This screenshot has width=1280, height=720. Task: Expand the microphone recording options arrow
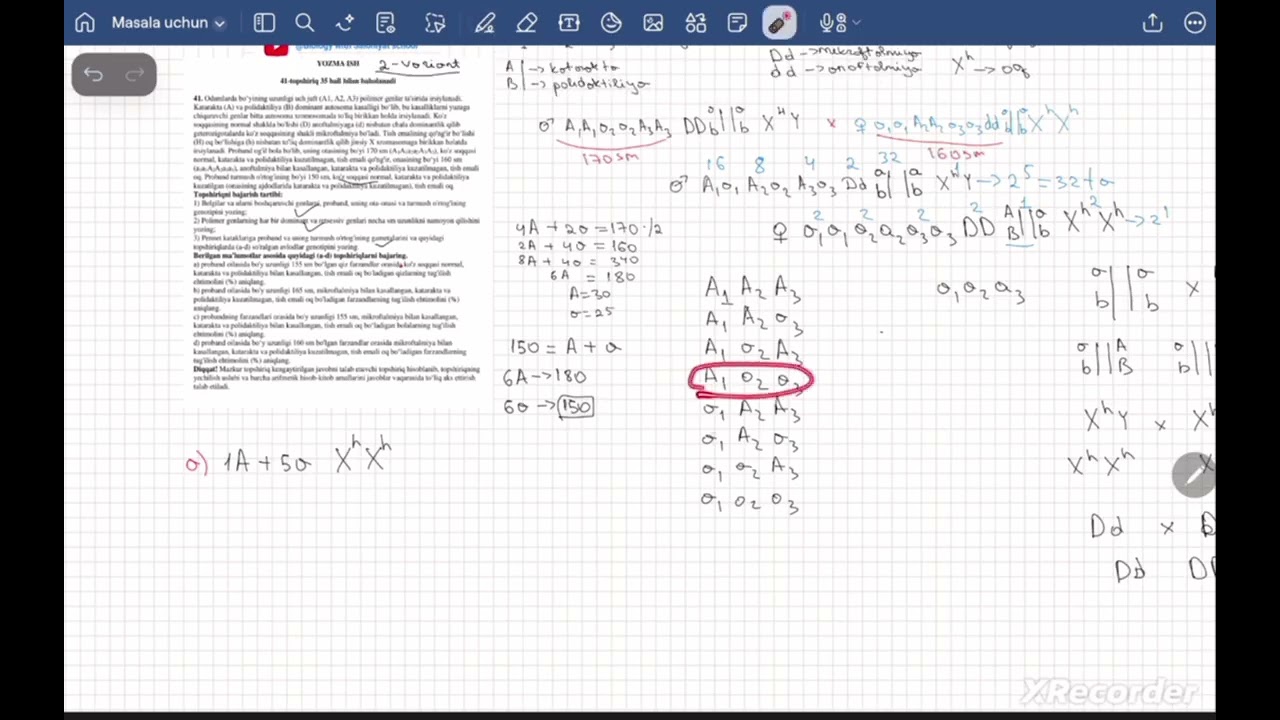[856, 22]
